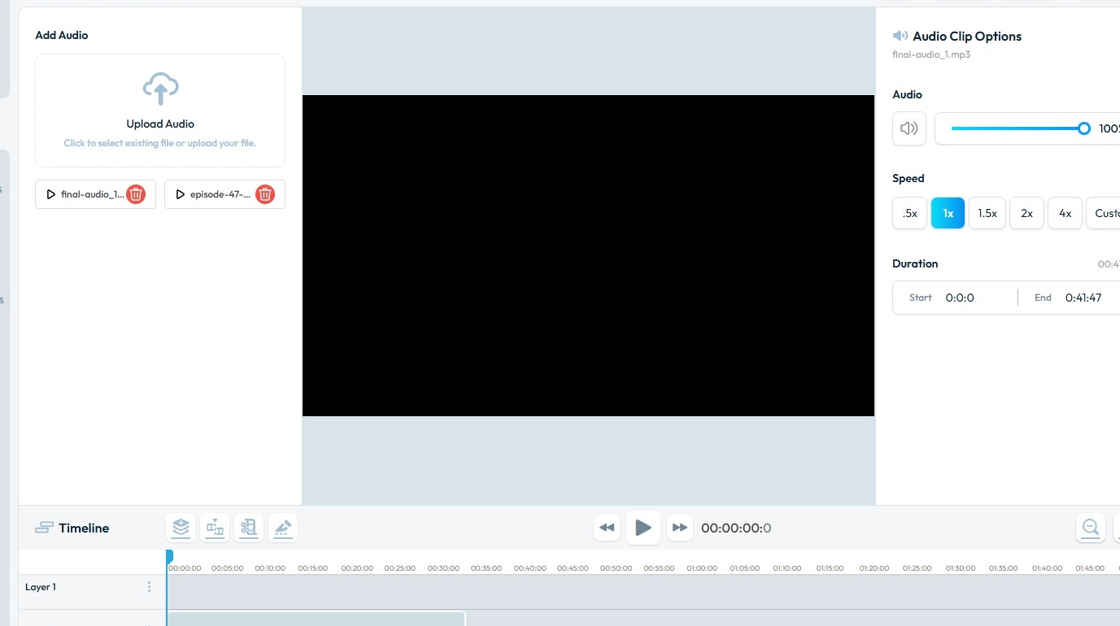Play preview of episode-47 file

pyautogui.click(x=180, y=194)
